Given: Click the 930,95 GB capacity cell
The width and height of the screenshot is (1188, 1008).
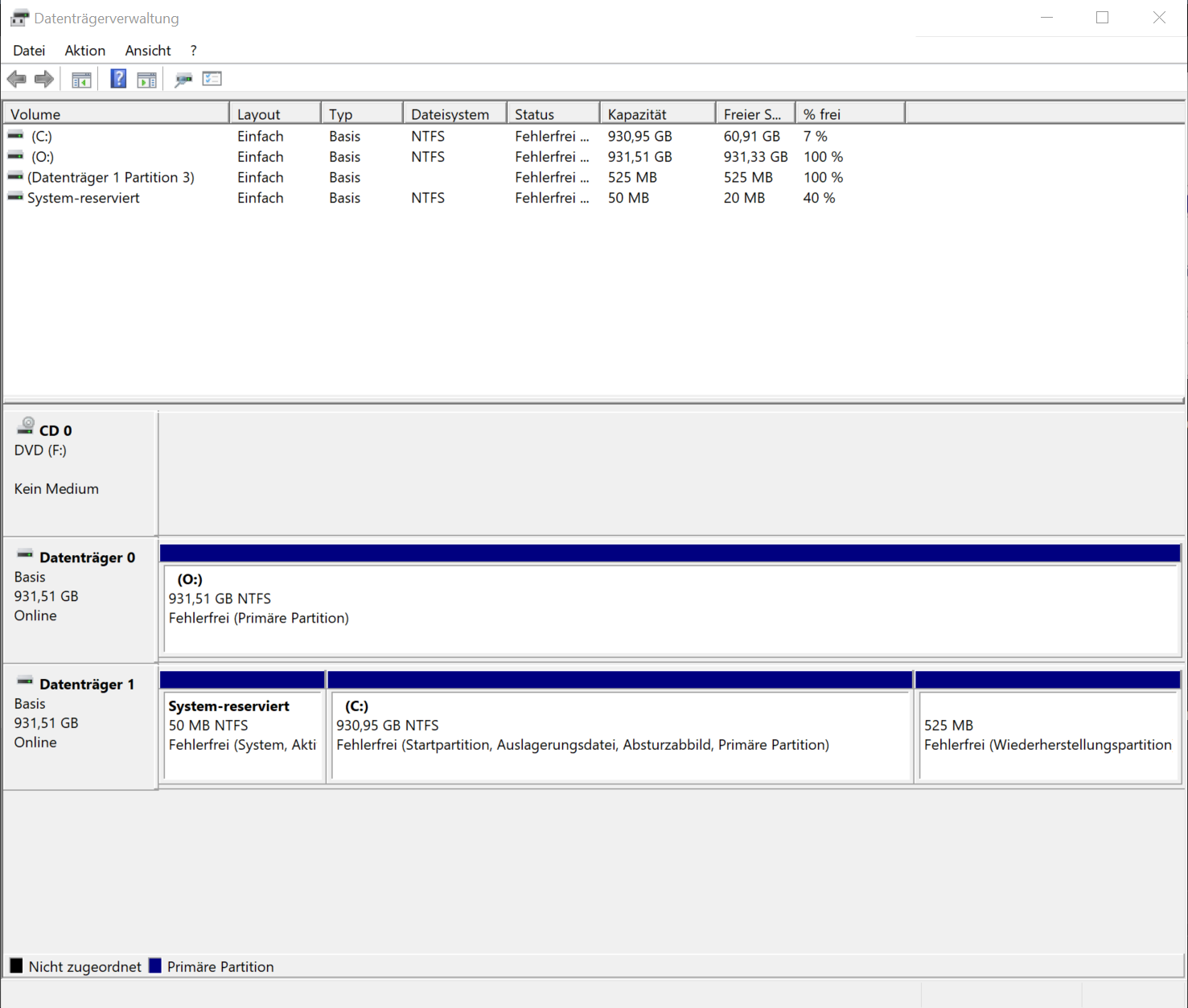Looking at the screenshot, I should click(x=640, y=136).
